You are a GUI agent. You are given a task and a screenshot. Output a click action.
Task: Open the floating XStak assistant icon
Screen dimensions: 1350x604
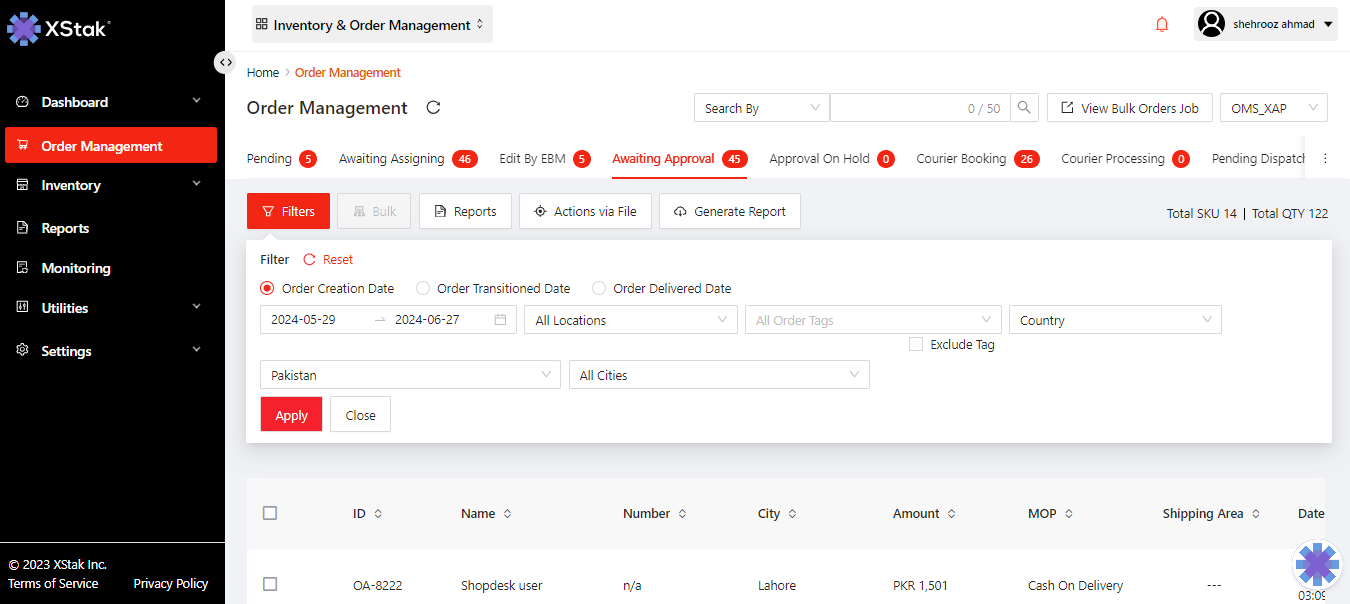[1317, 564]
